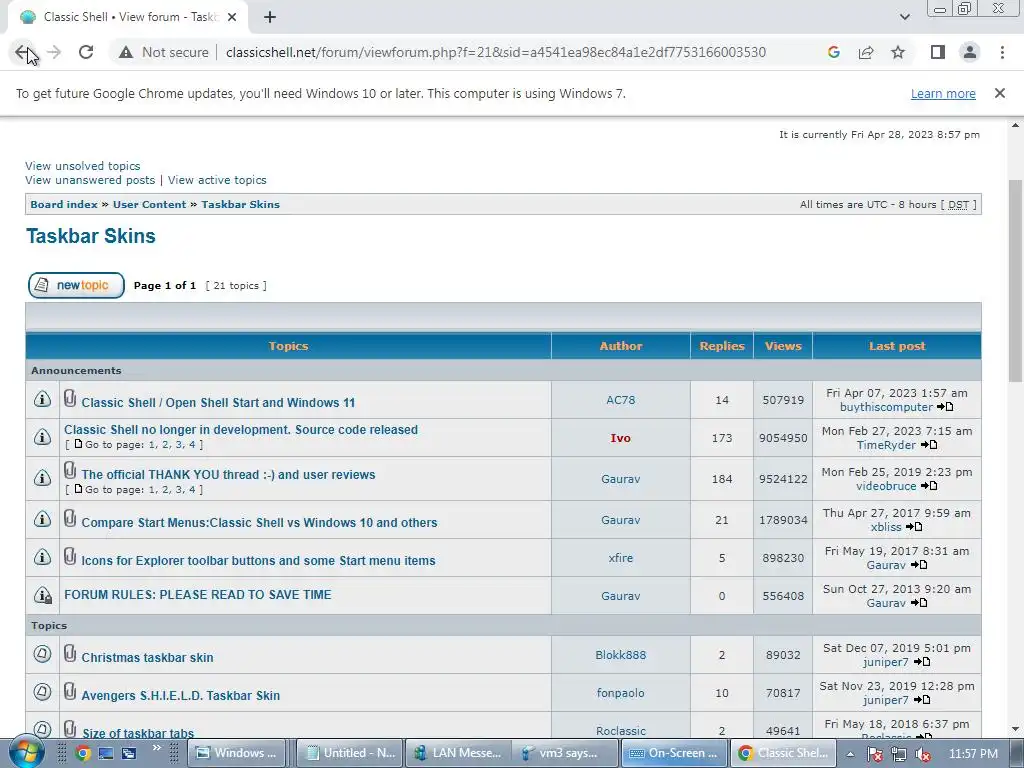Close the Classic Shell browser tab

tap(232, 17)
